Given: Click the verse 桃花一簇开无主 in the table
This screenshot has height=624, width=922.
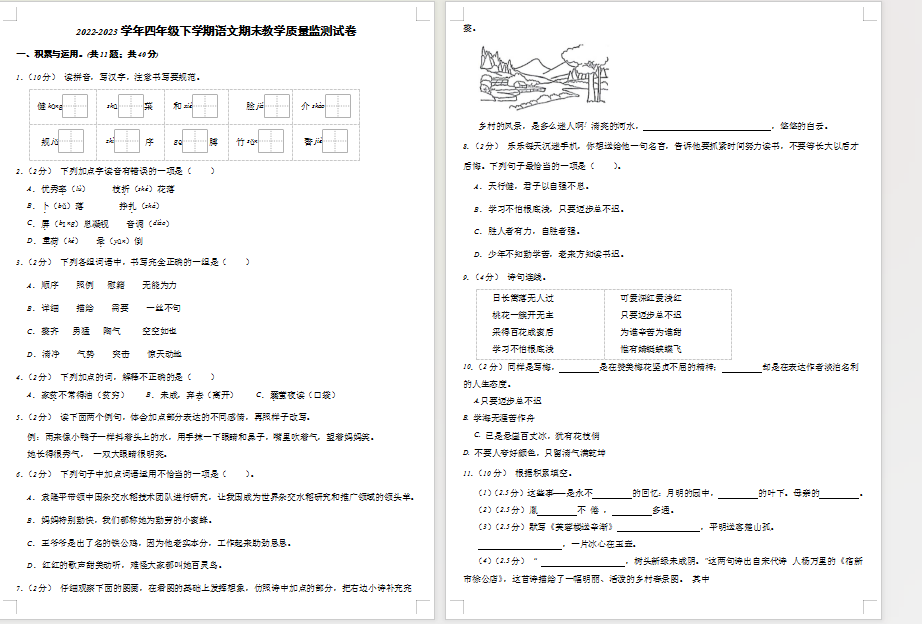Looking at the screenshot, I should (x=523, y=315).
